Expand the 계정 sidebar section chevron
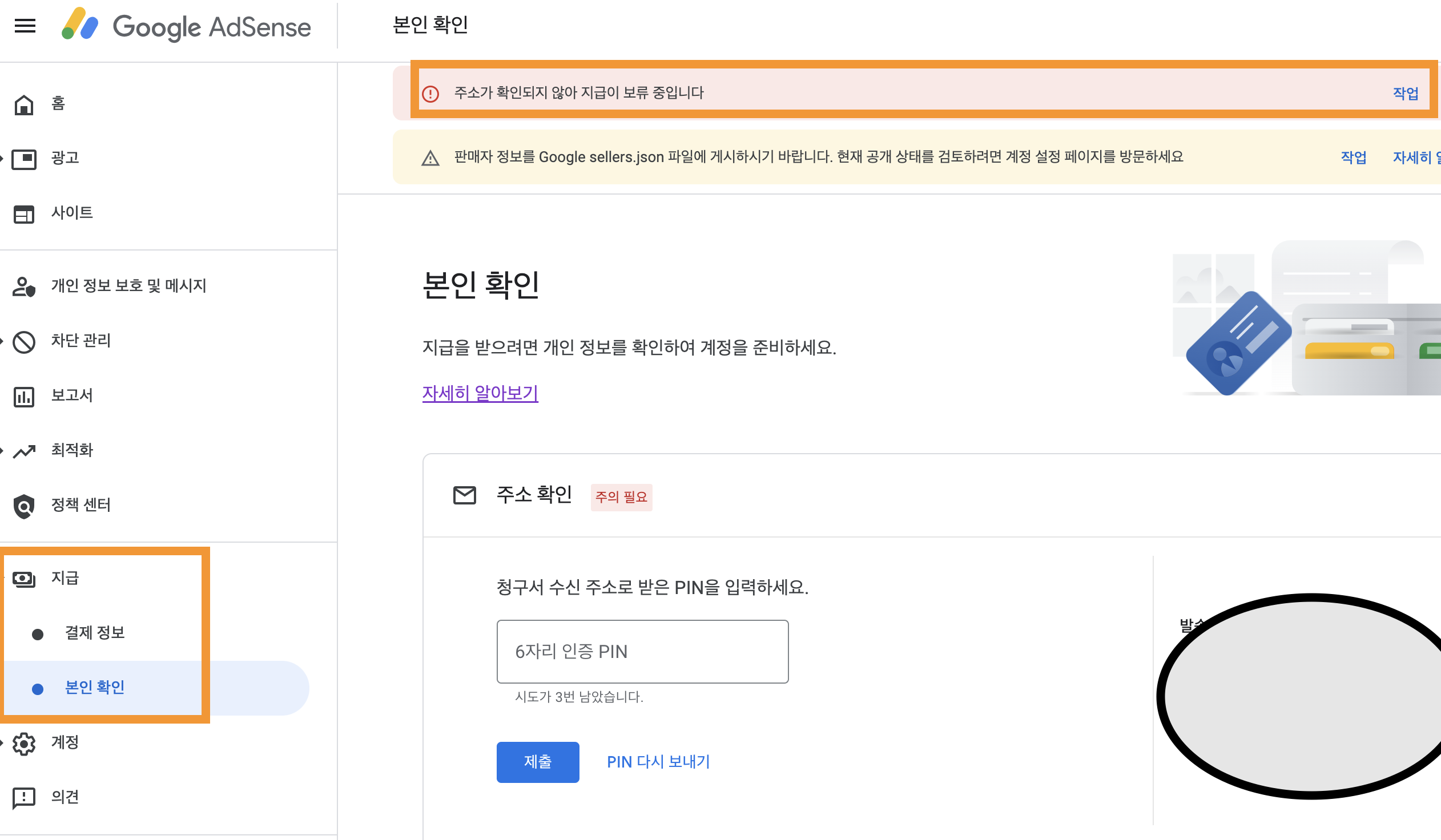 coord(3,743)
